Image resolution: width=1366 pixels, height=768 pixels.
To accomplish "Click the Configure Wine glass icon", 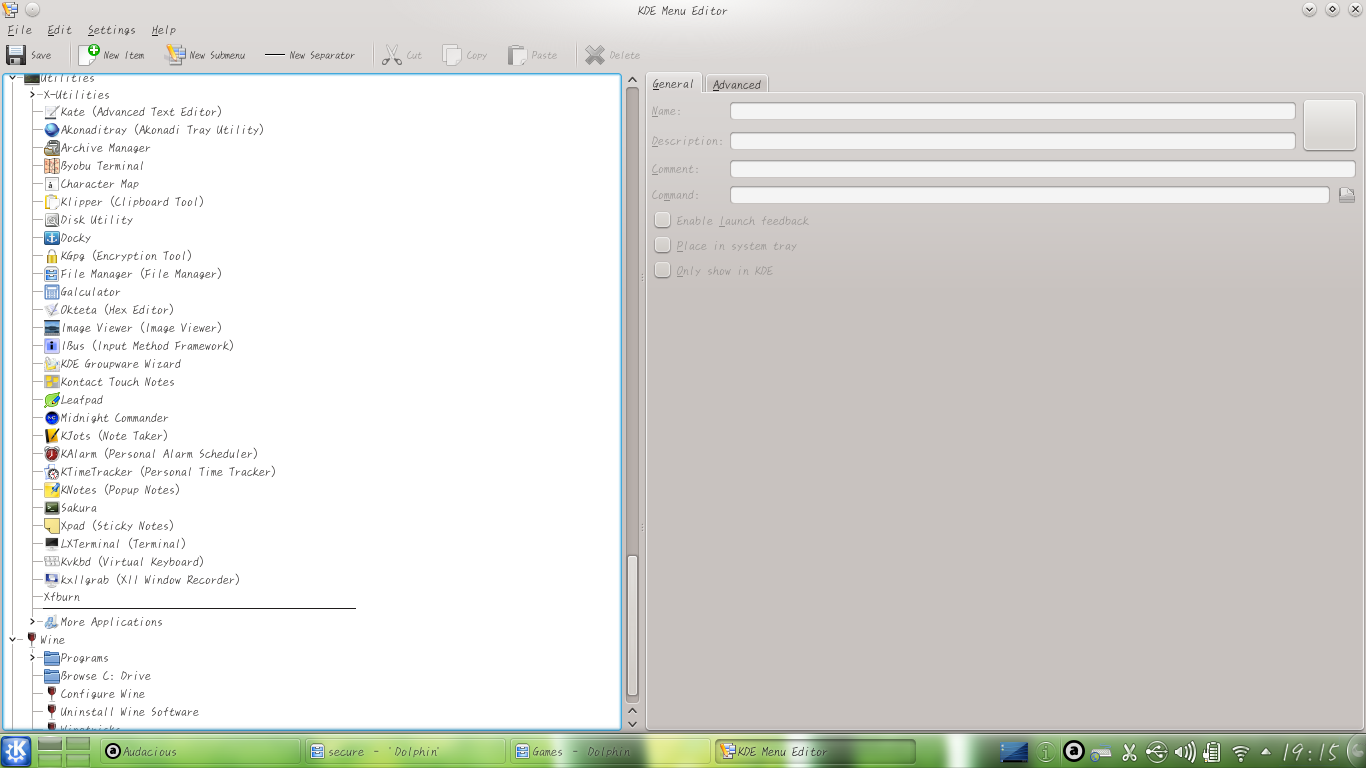I will tap(52, 694).
